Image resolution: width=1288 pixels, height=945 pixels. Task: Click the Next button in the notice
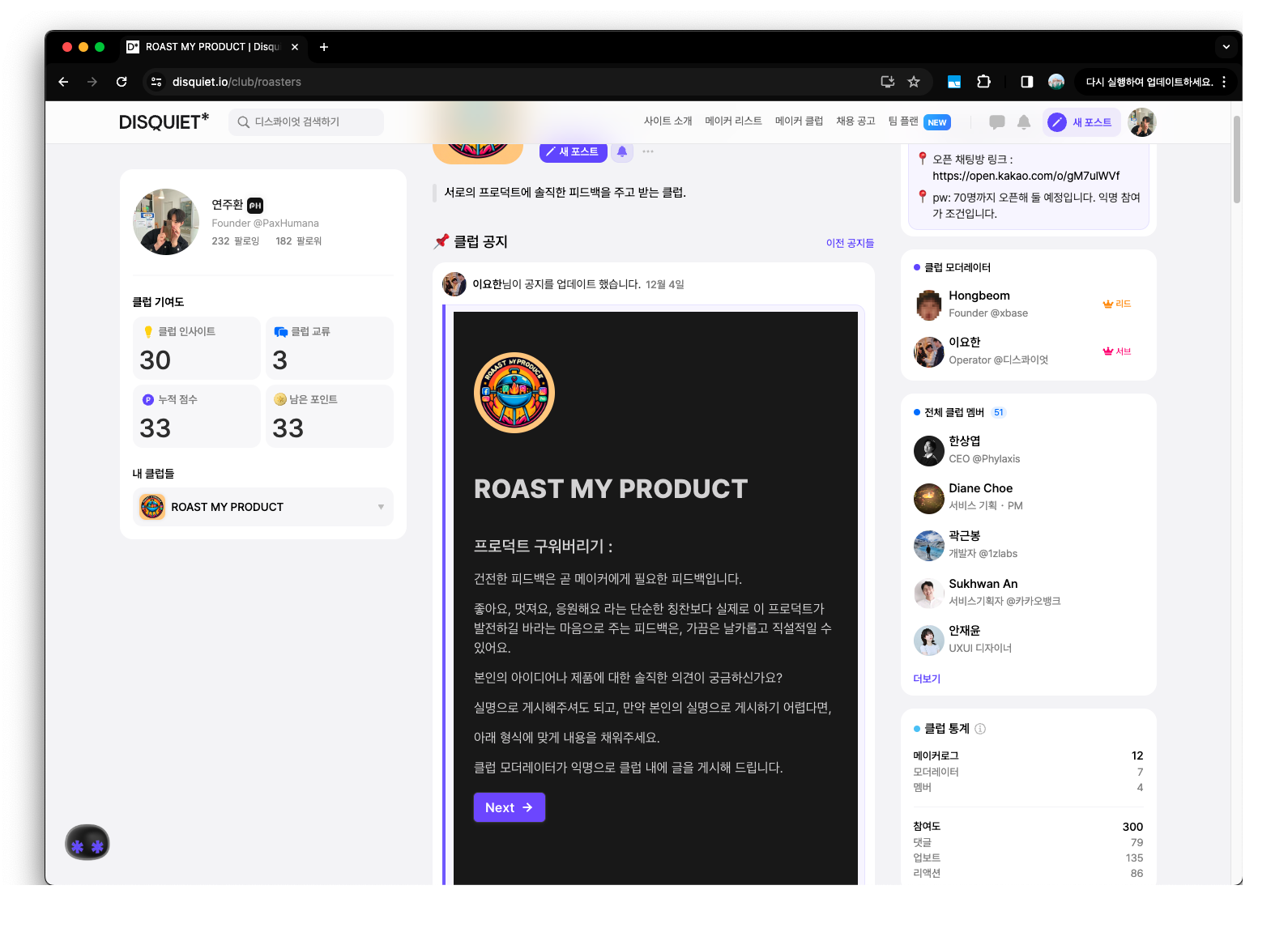[x=510, y=807]
